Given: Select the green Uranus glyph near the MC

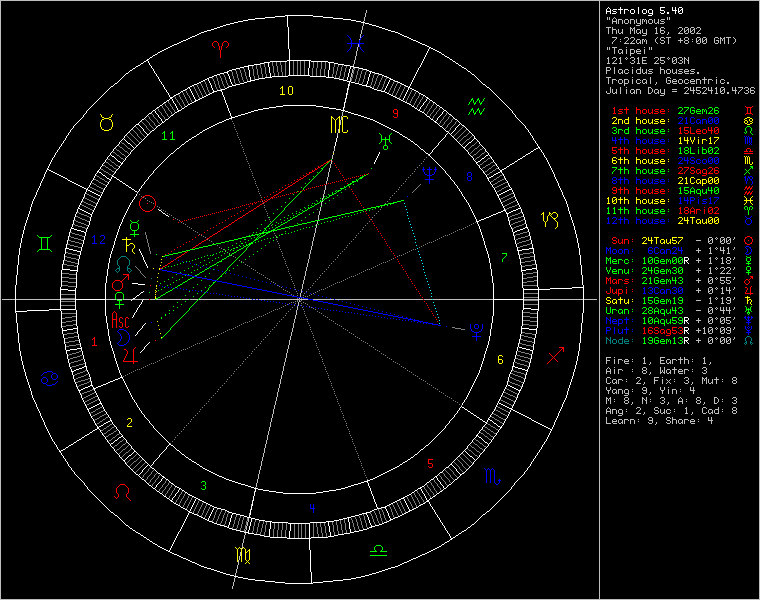Looking at the screenshot, I should pyautogui.click(x=386, y=139).
